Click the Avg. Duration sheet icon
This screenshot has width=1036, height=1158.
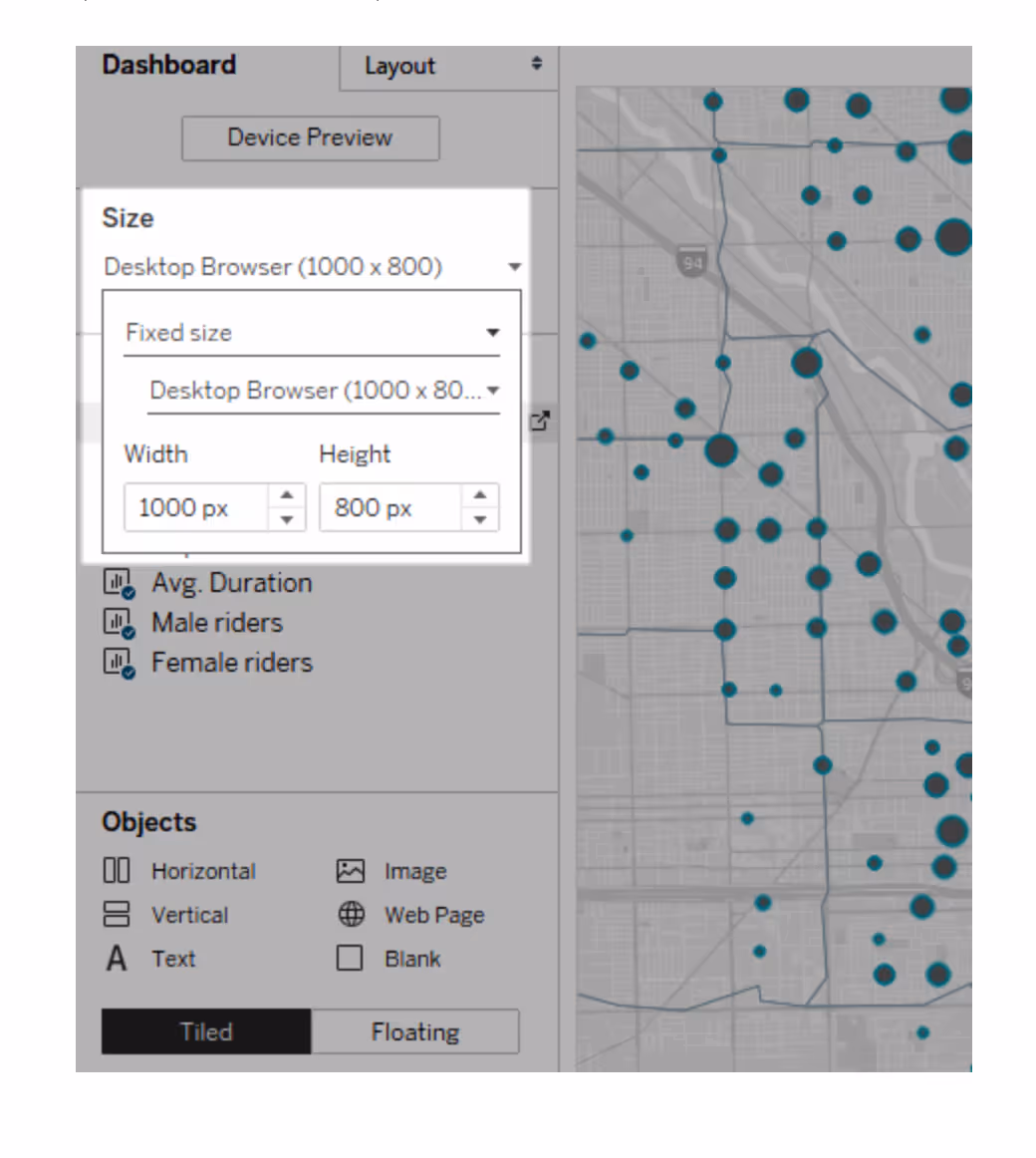119,583
